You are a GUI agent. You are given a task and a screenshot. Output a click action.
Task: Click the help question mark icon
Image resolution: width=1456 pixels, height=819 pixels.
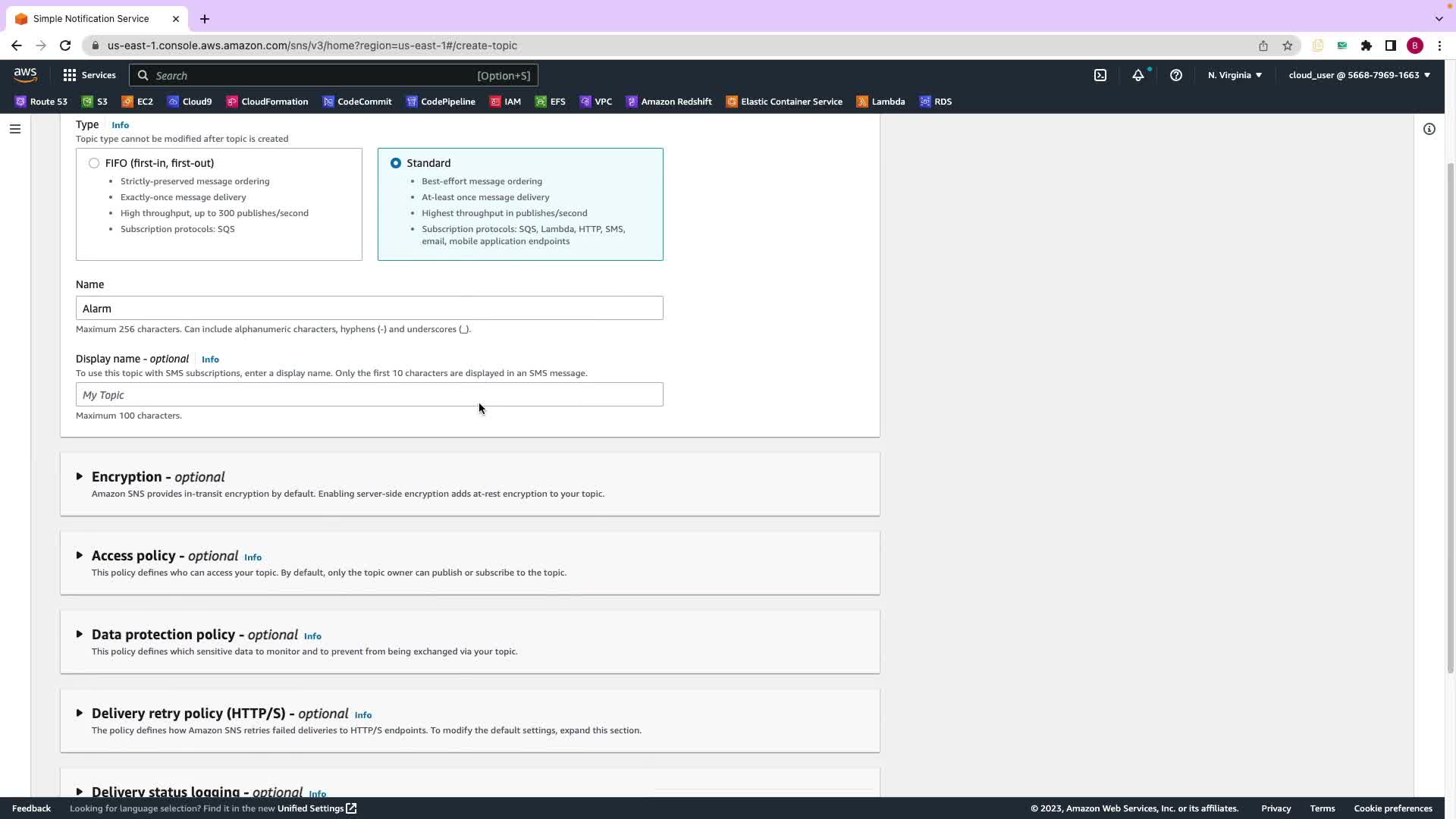point(1176,75)
